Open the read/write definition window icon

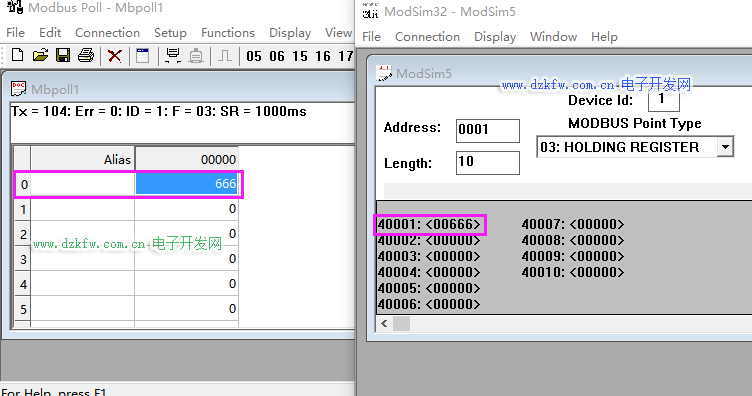coord(142,56)
